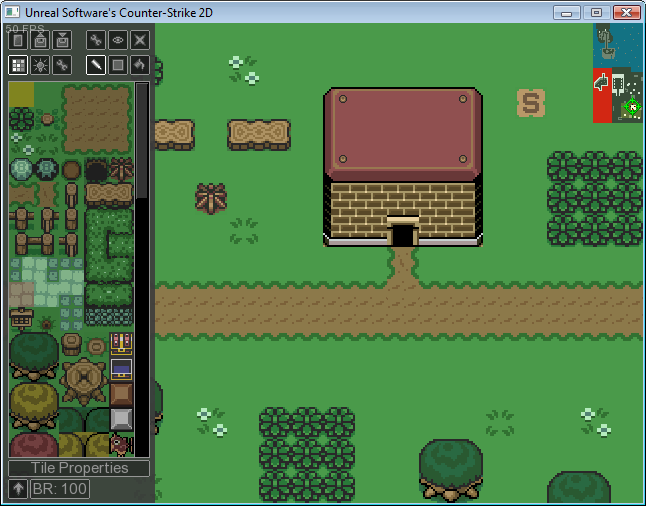
Task: Click the S spawn marker on map
Action: point(531,103)
